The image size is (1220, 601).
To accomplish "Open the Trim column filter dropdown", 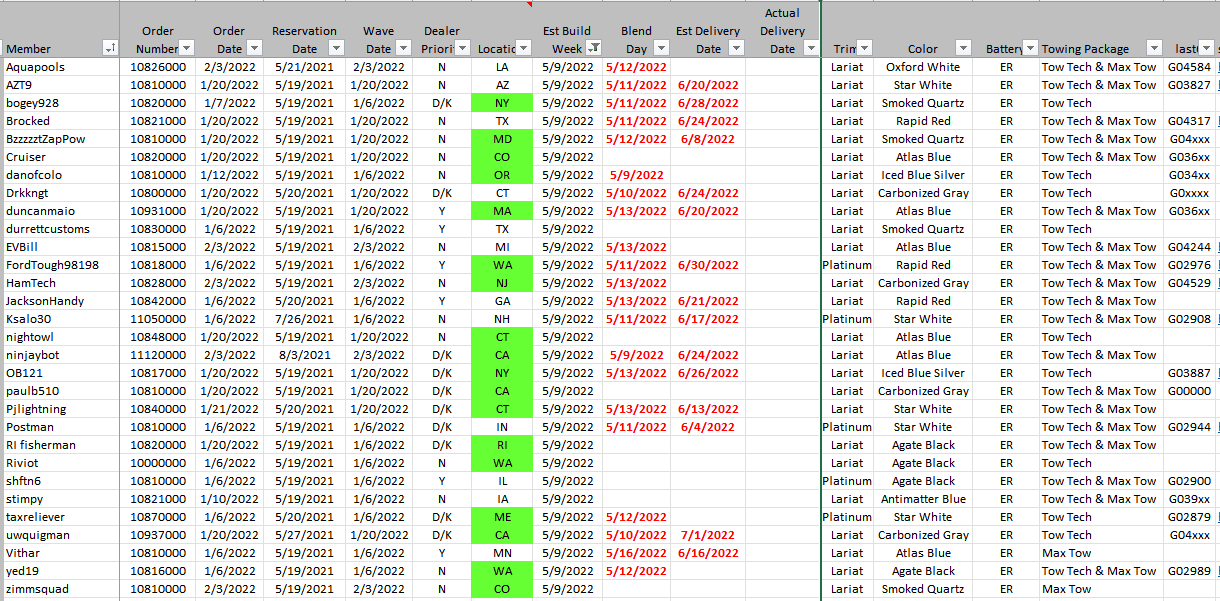I will (x=864, y=48).
